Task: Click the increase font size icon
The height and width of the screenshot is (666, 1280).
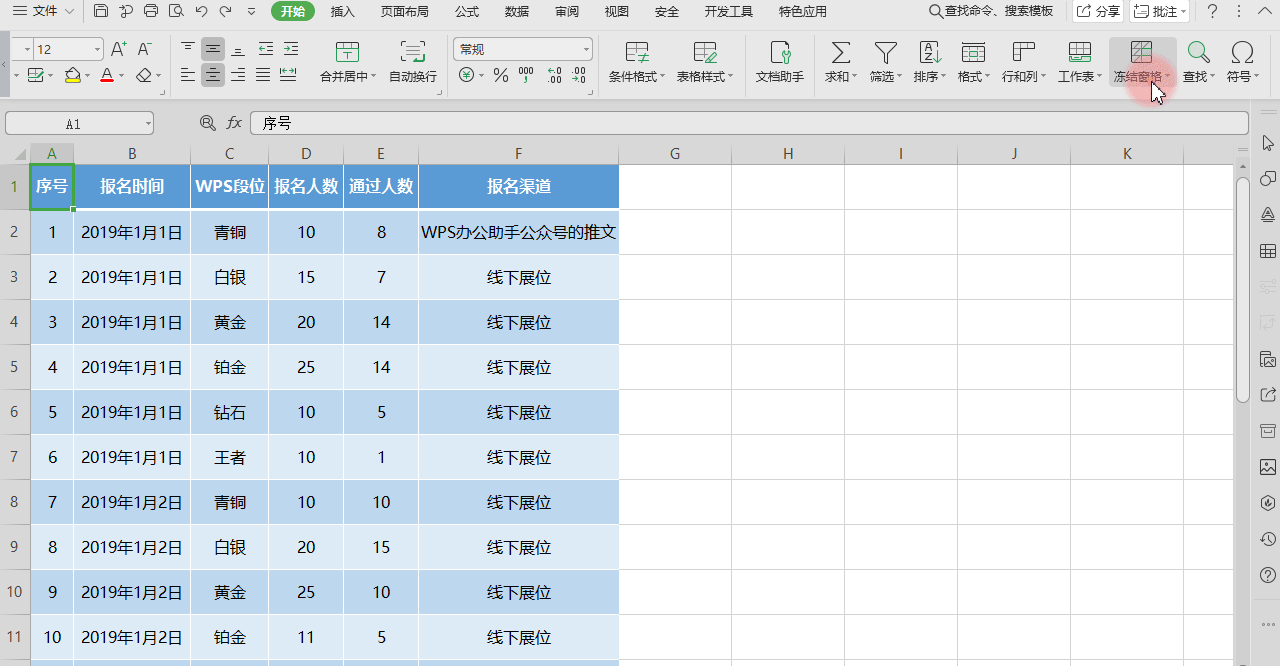Action: point(118,49)
